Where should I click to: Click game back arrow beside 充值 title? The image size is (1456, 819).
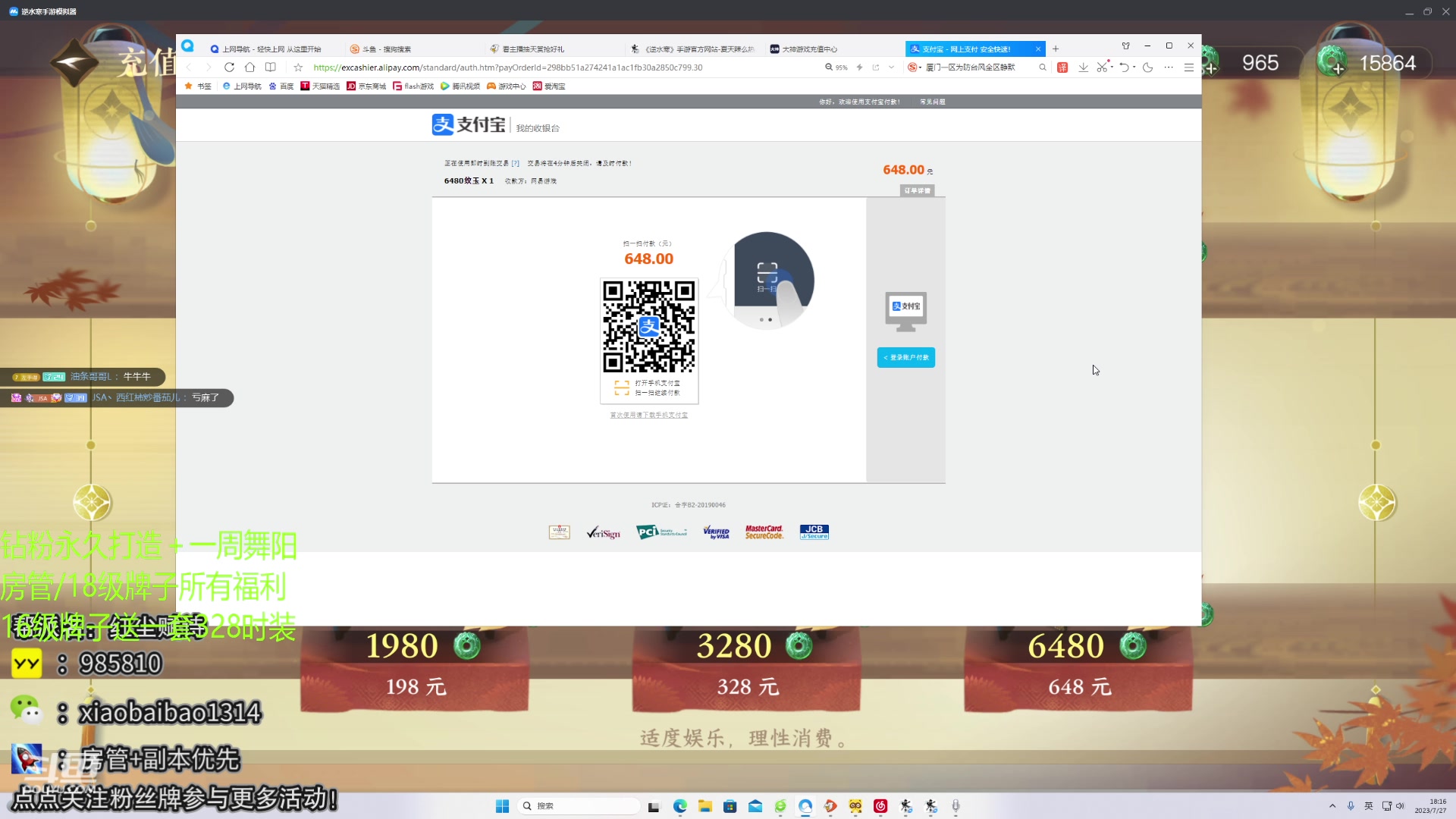click(74, 63)
